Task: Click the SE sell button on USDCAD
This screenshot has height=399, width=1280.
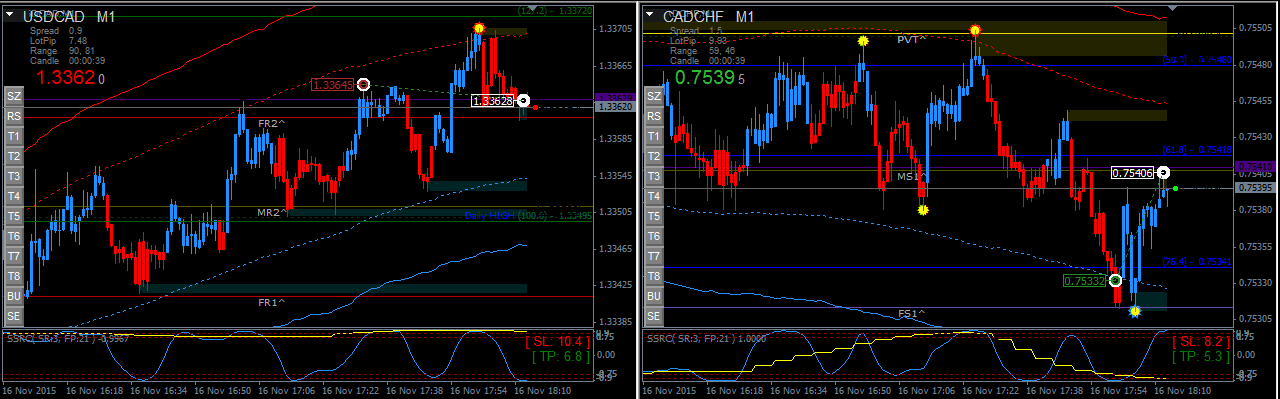Action: click(x=14, y=316)
